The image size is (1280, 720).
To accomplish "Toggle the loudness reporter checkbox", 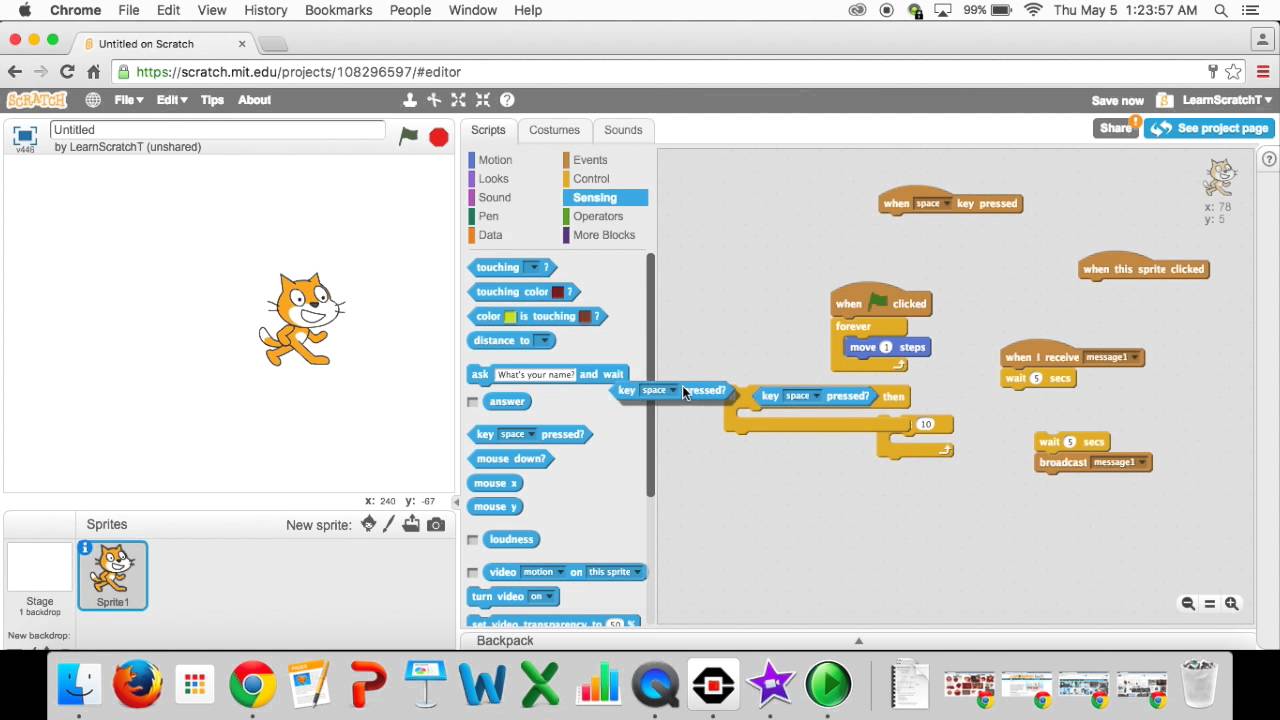I will click(473, 540).
